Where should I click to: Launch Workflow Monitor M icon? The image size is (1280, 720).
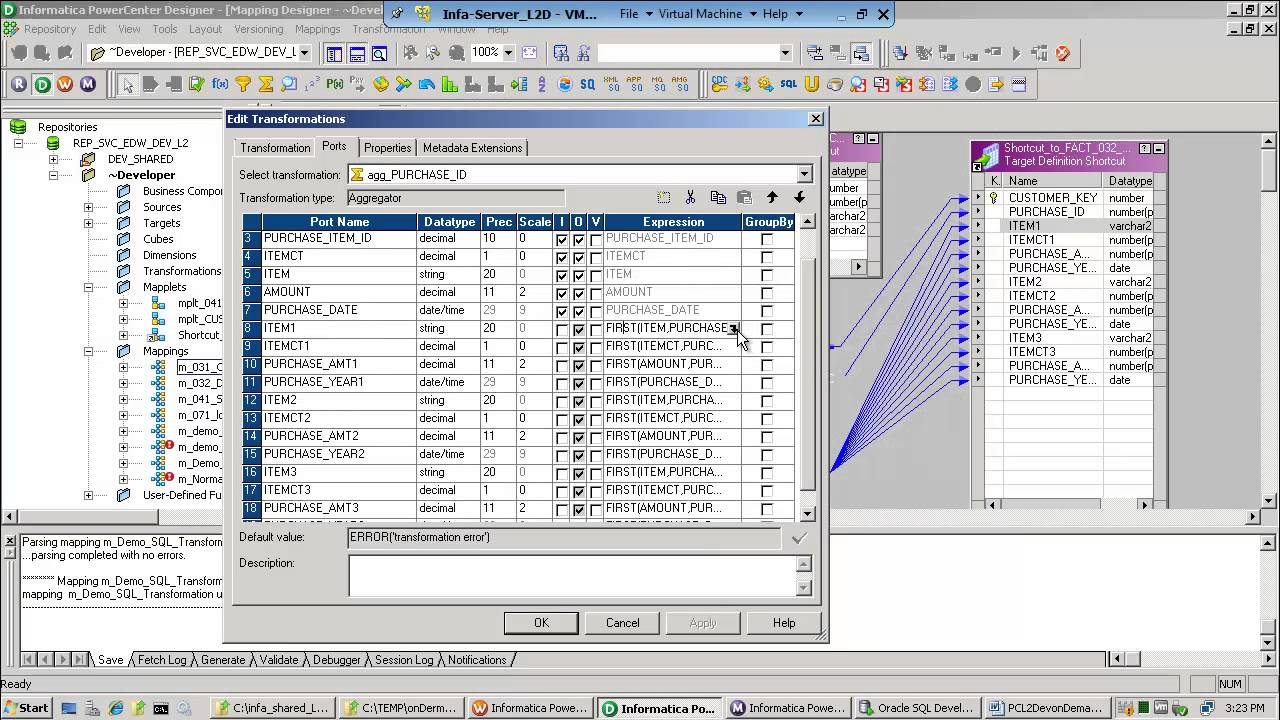88,84
